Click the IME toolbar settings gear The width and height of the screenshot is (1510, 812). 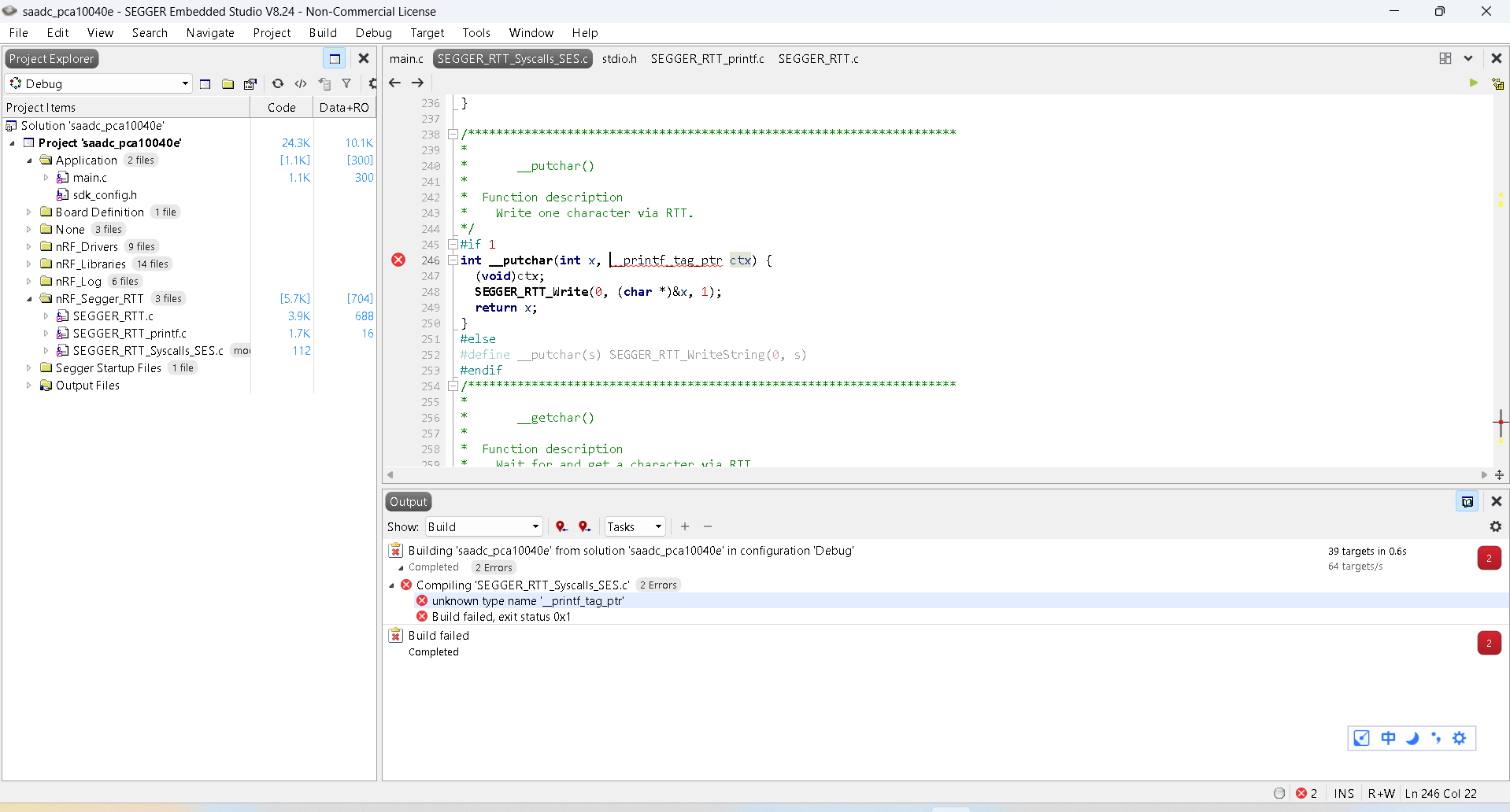tap(1460, 738)
